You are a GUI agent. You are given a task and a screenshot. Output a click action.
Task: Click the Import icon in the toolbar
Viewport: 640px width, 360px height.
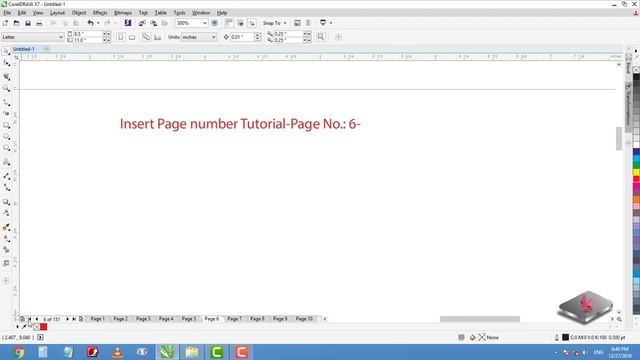[142, 23]
